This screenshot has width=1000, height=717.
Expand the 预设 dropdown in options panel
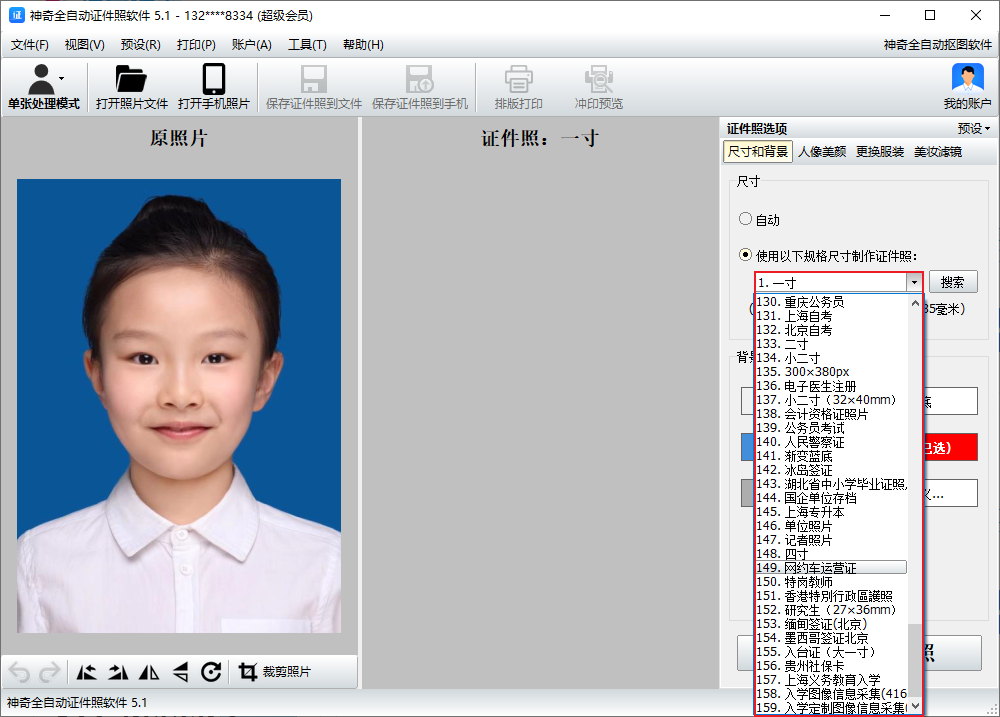[973, 128]
